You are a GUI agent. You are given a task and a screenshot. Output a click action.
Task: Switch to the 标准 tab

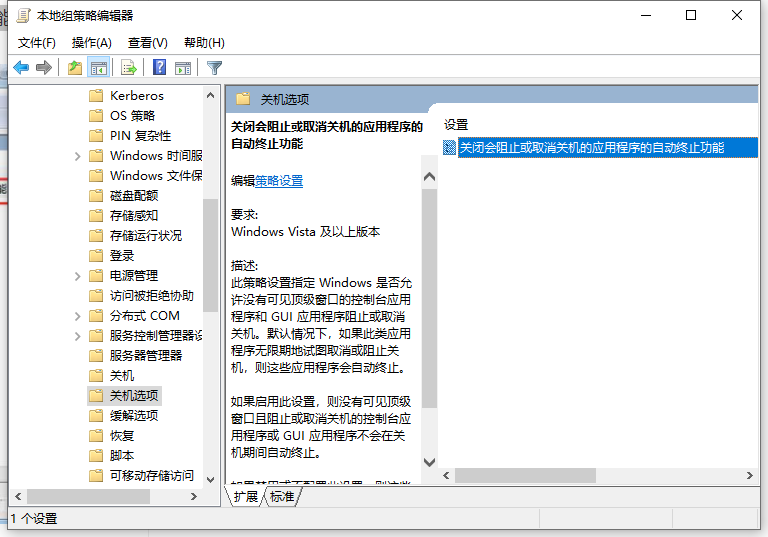[x=282, y=497]
